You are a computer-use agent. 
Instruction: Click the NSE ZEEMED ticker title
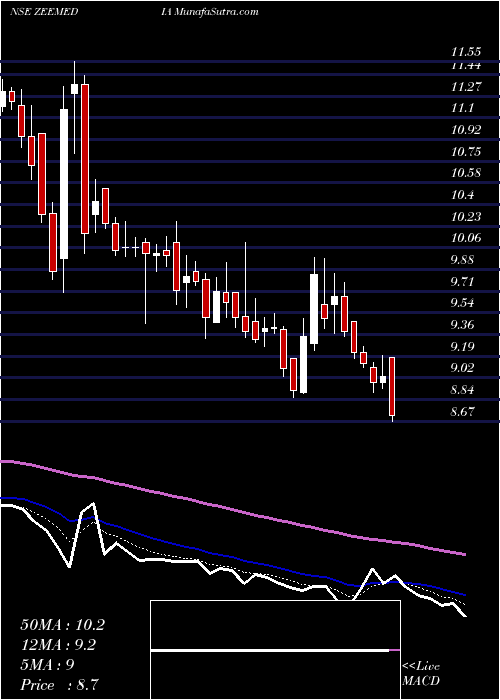pyautogui.click(x=44, y=12)
